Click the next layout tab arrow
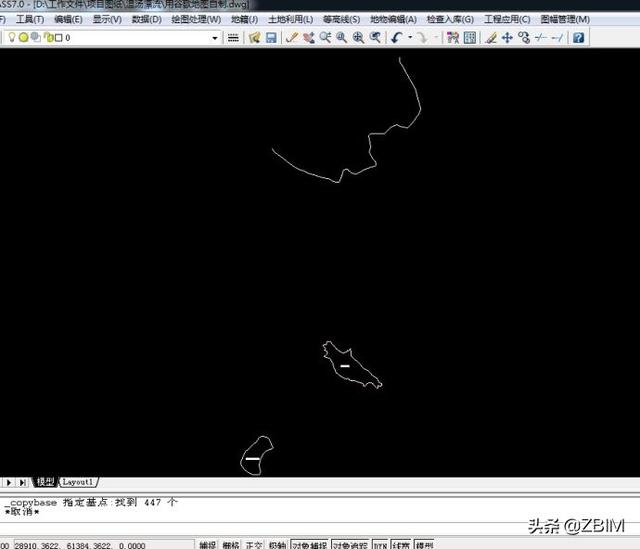 [8, 482]
